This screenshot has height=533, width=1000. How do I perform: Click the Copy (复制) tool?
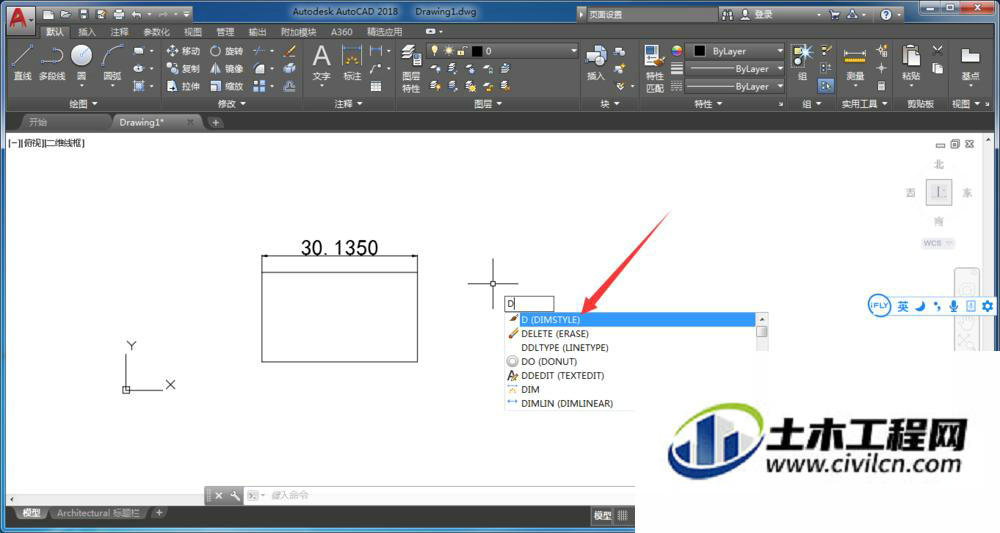click(182, 68)
